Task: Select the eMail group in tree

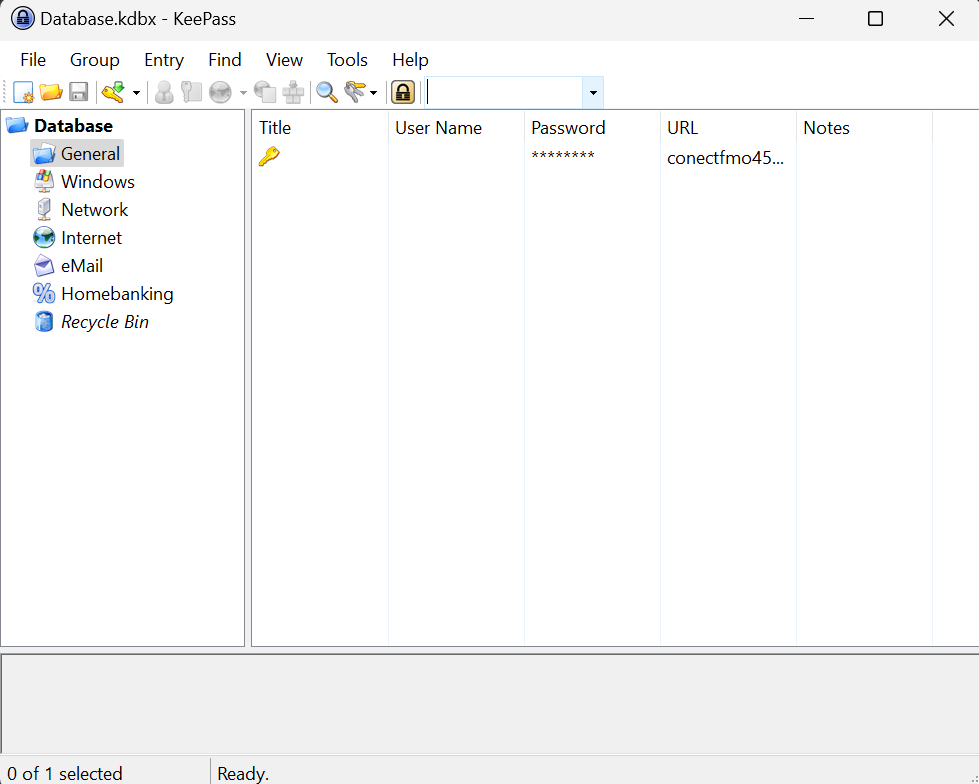Action: [x=81, y=266]
